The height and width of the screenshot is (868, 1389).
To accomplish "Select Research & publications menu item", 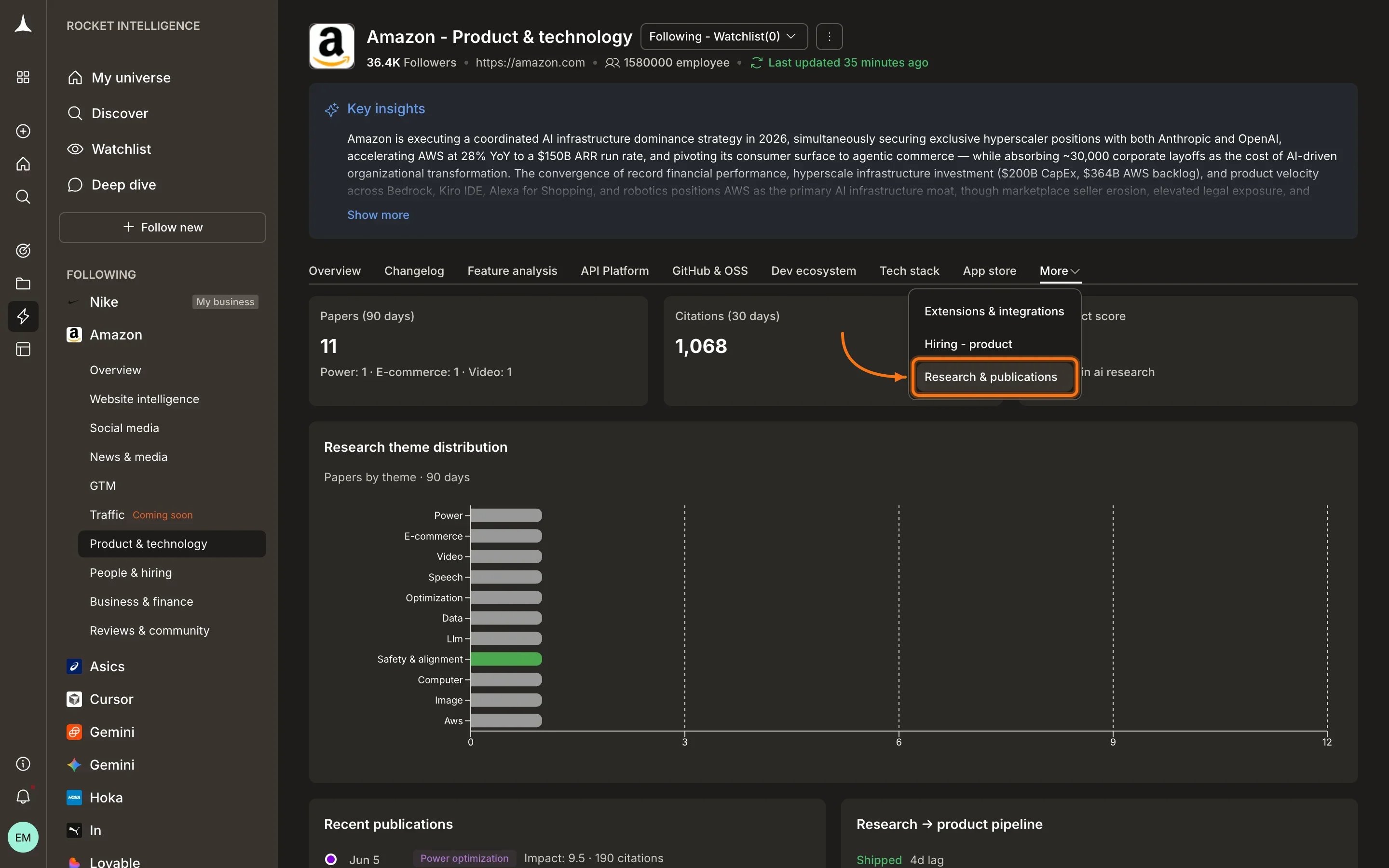I will pos(994,377).
